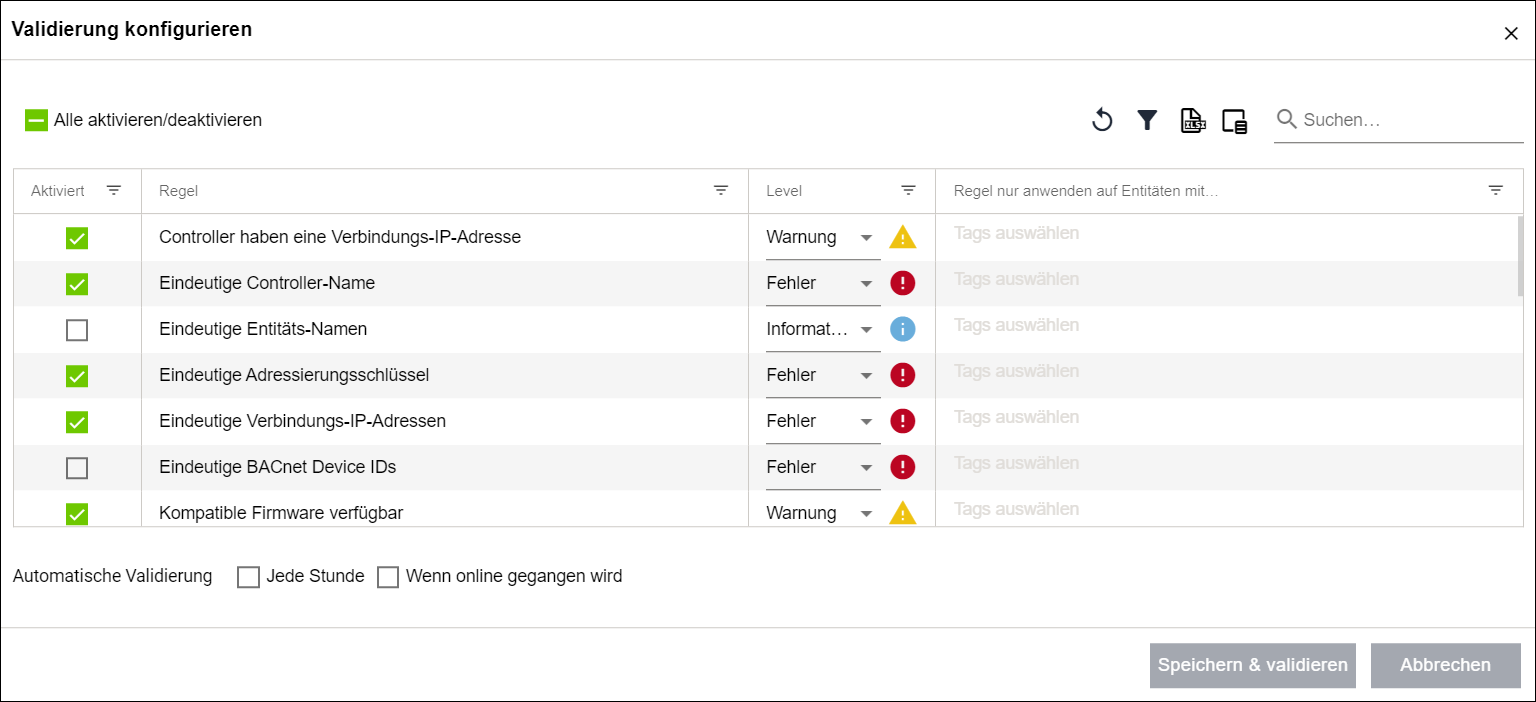Uncheck Eindeutige Verbindungs-IP-Adressen rule
Viewport: 1536px width, 702px height.
click(x=77, y=422)
